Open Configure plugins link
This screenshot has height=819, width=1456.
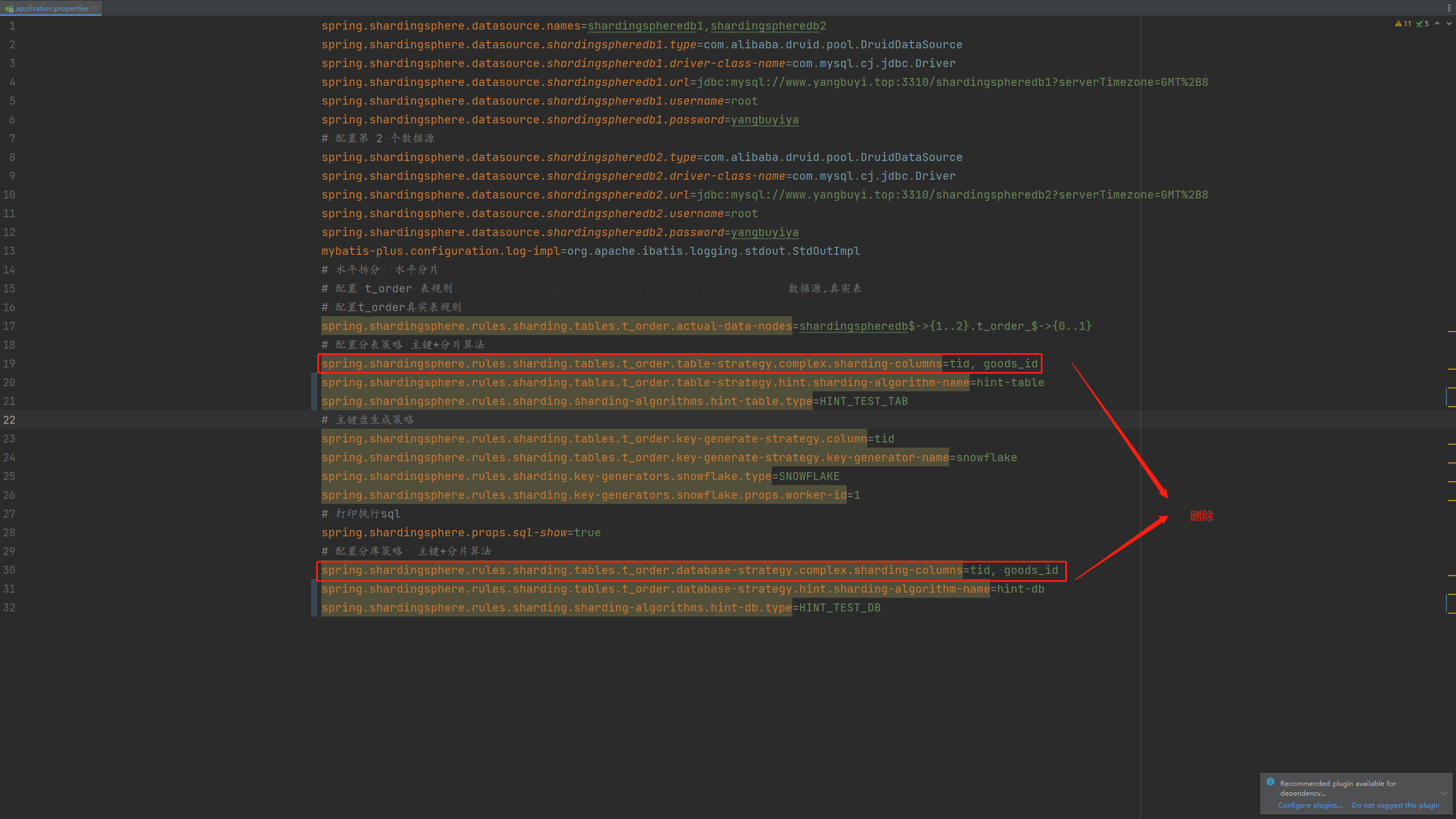pos(1310,805)
